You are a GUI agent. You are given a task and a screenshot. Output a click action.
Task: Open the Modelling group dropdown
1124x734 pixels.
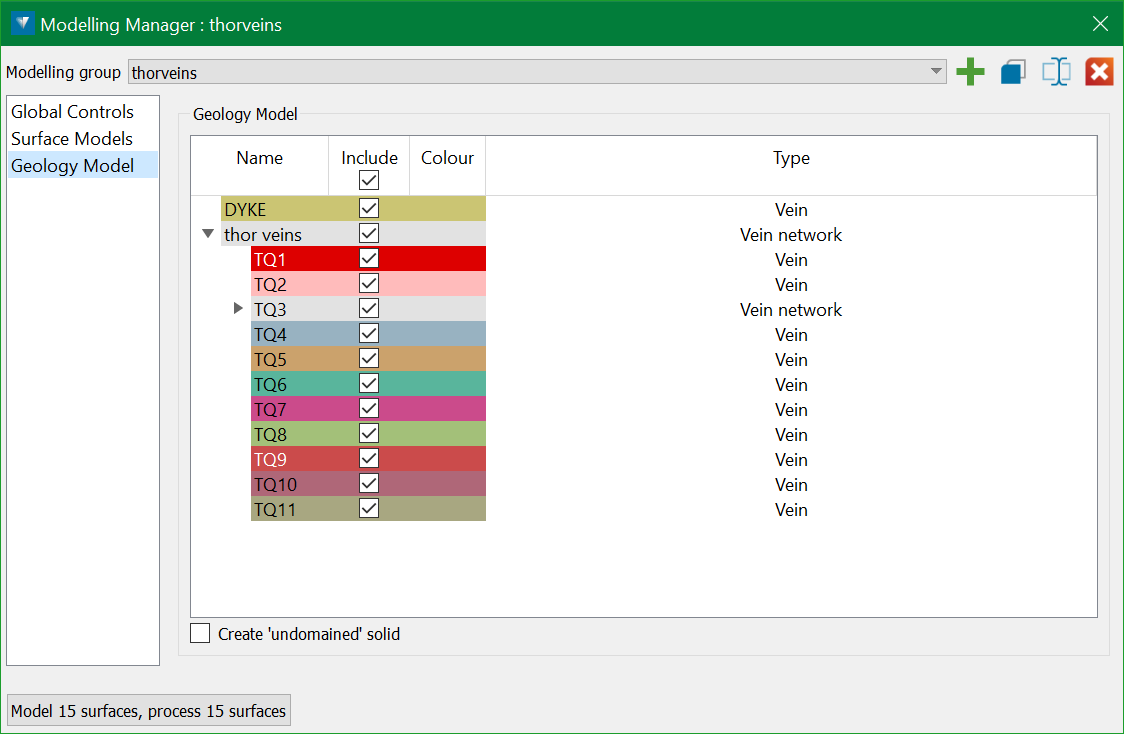coord(936,72)
